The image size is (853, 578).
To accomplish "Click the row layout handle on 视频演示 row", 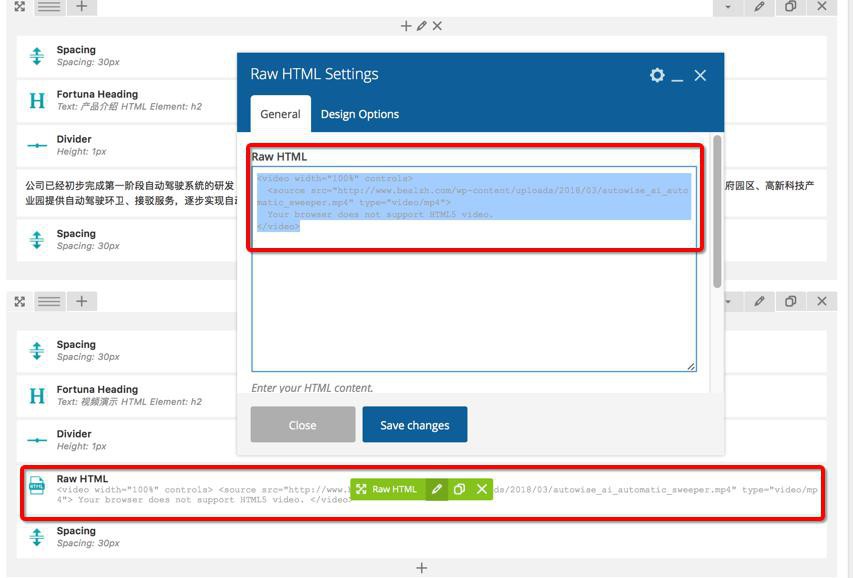I will click(x=49, y=302).
